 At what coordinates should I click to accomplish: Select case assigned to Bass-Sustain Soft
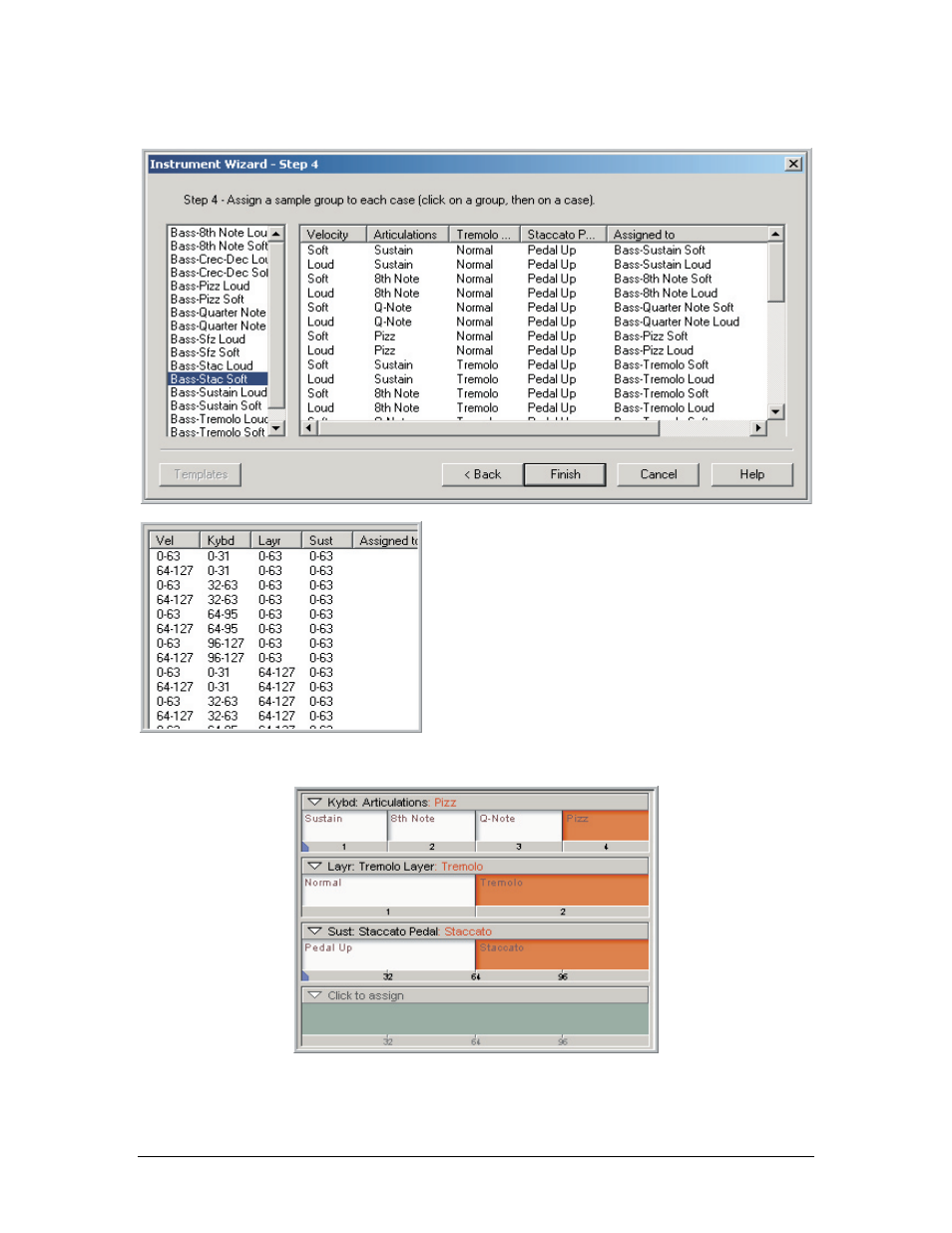click(x=534, y=251)
